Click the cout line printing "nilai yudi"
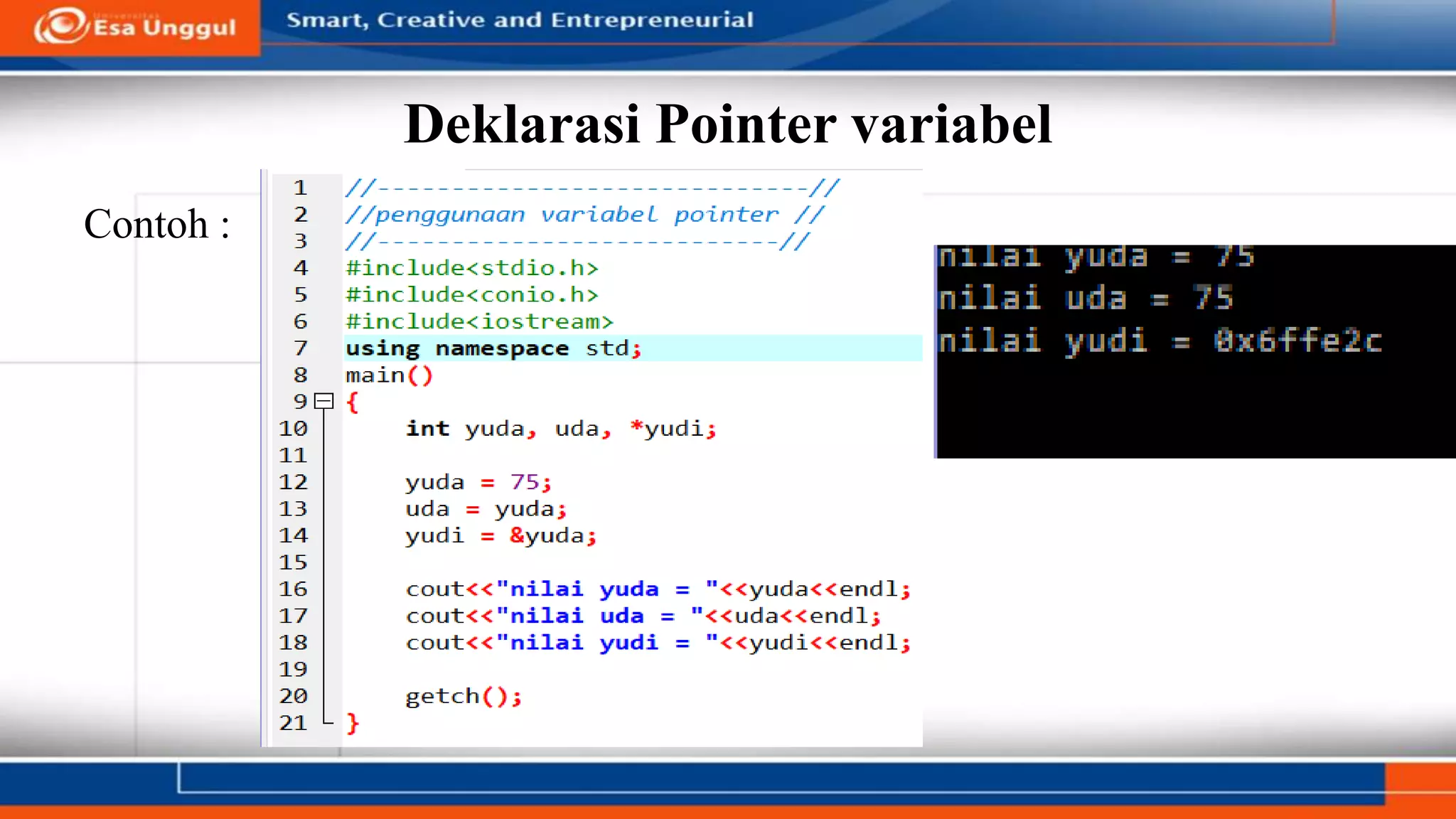The width and height of the screenshot is (1456, 819). (658, 643)
